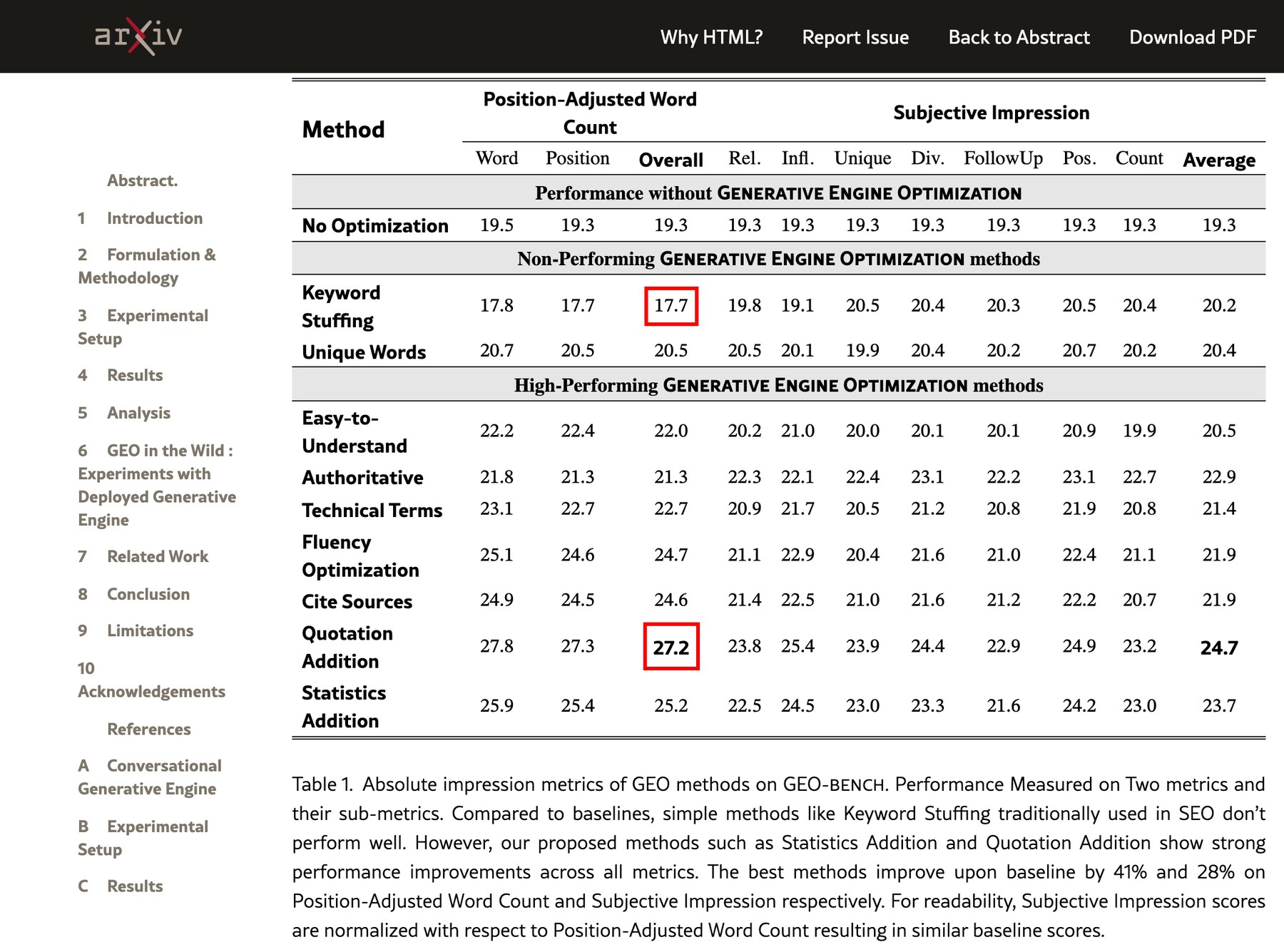Click the Average column header

point(1219,160)
